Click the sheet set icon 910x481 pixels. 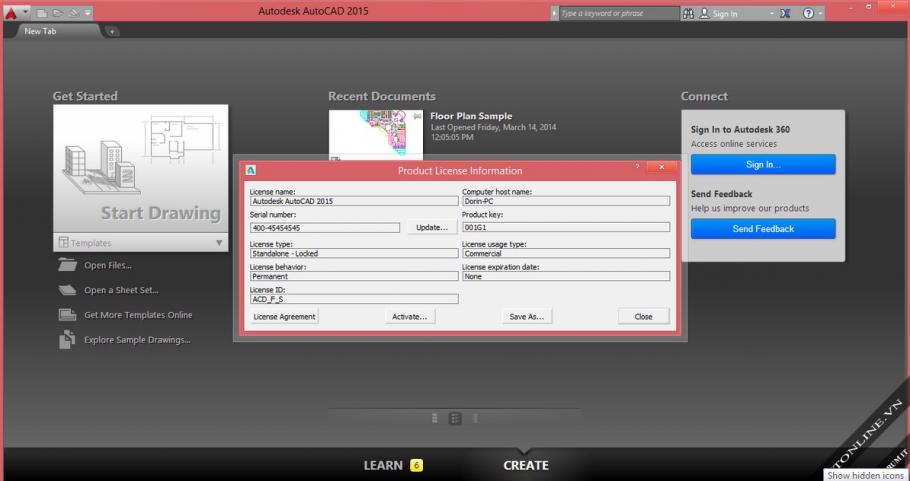tap(67, 290)
